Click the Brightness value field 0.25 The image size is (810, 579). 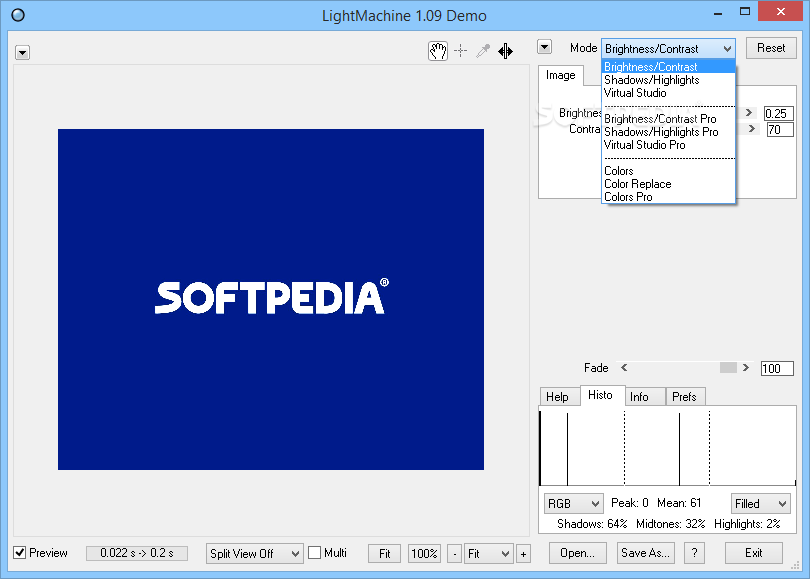pyautogui.click(x=778, y=114)
